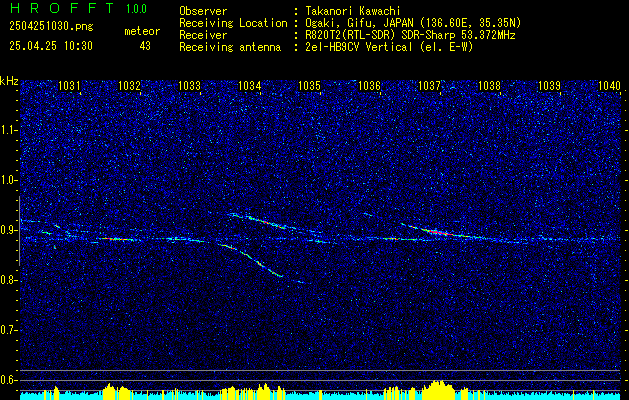
Task: Click time marker 1031
Action: [69, 85]
